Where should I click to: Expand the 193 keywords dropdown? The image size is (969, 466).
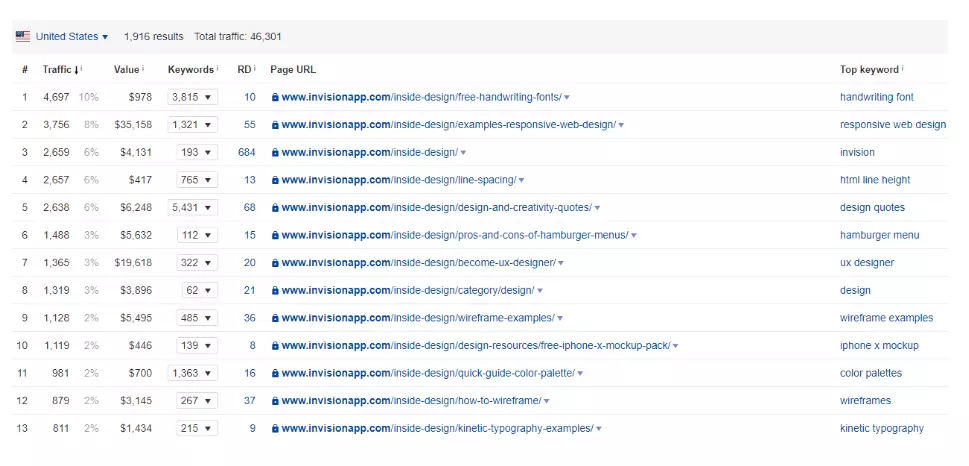tap(197, 152)
